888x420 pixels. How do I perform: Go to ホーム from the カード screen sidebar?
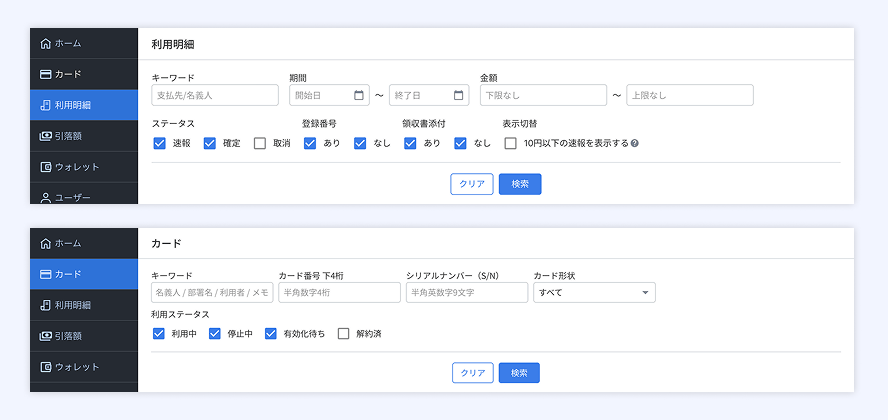click(x=68, y=243)
